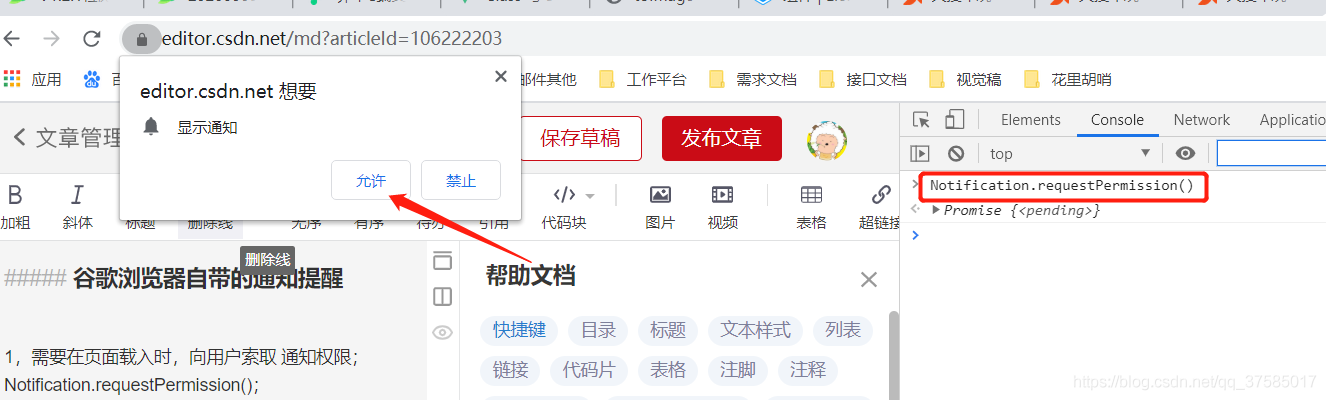Switch to the Network DevTools tab
The image size is (1326, 400).
pos(1201,120)
